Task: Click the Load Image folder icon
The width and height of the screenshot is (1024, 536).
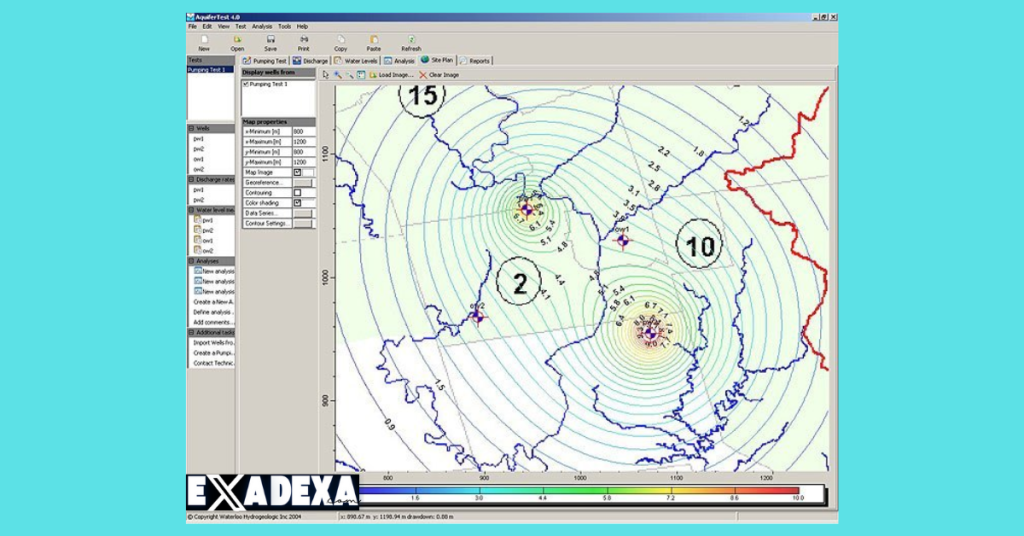Action: click(x=373, y=75)
